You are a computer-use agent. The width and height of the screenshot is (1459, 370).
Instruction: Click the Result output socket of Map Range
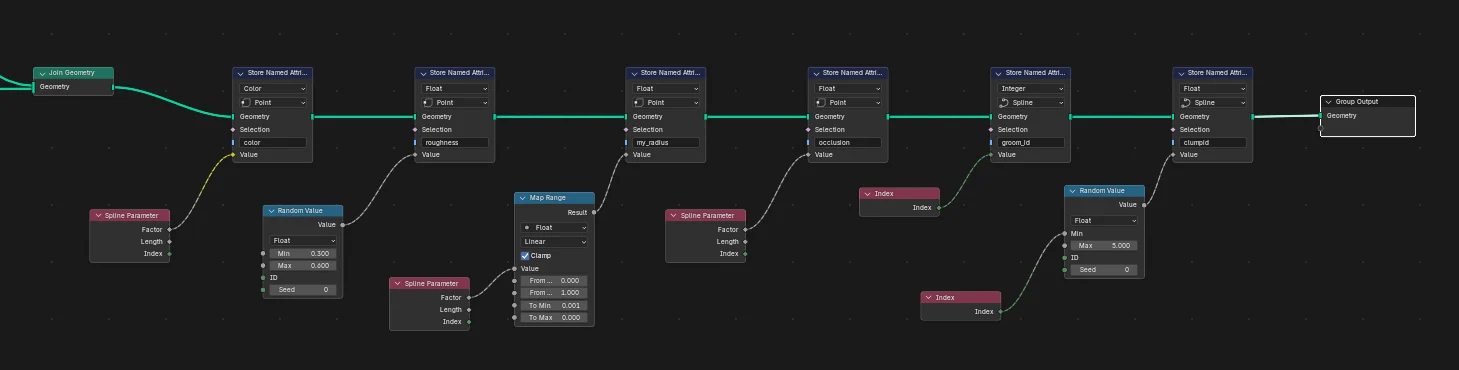coord(595,212)
